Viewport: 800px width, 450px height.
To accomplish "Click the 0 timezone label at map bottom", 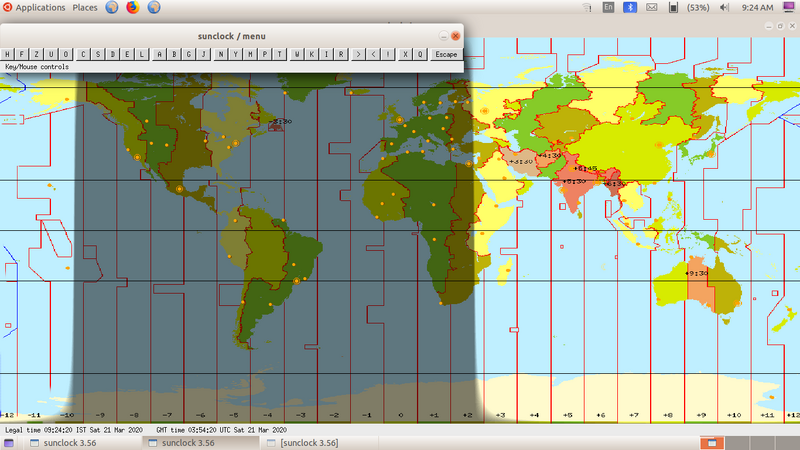I will [401, 415].
